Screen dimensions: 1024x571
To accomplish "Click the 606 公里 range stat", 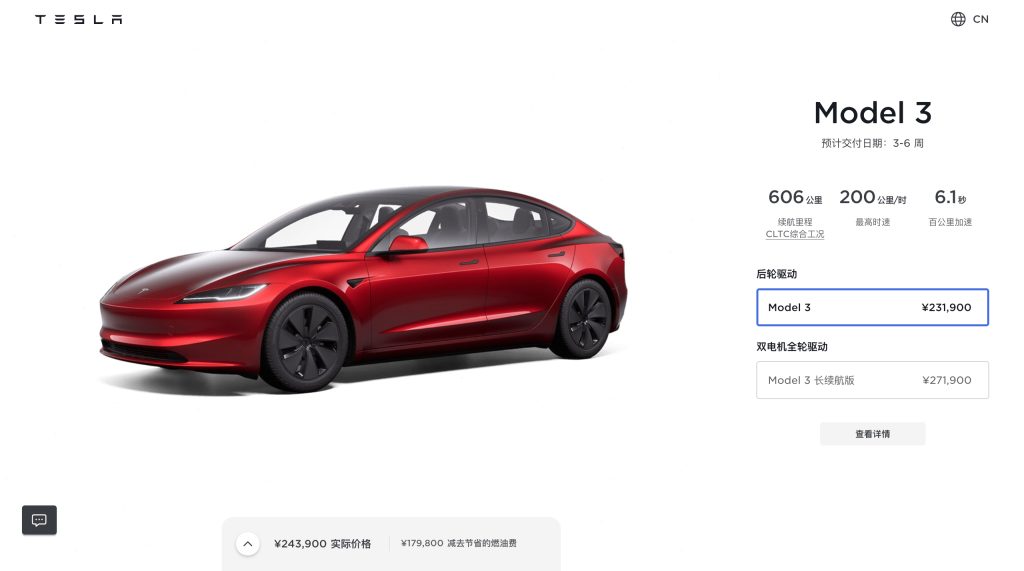I will point(794,197).
